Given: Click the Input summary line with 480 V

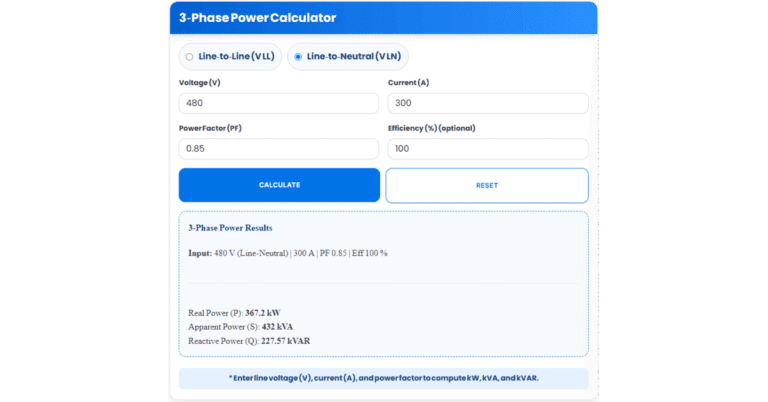Looking at the screenshot, I should click(x=288, y=254).
